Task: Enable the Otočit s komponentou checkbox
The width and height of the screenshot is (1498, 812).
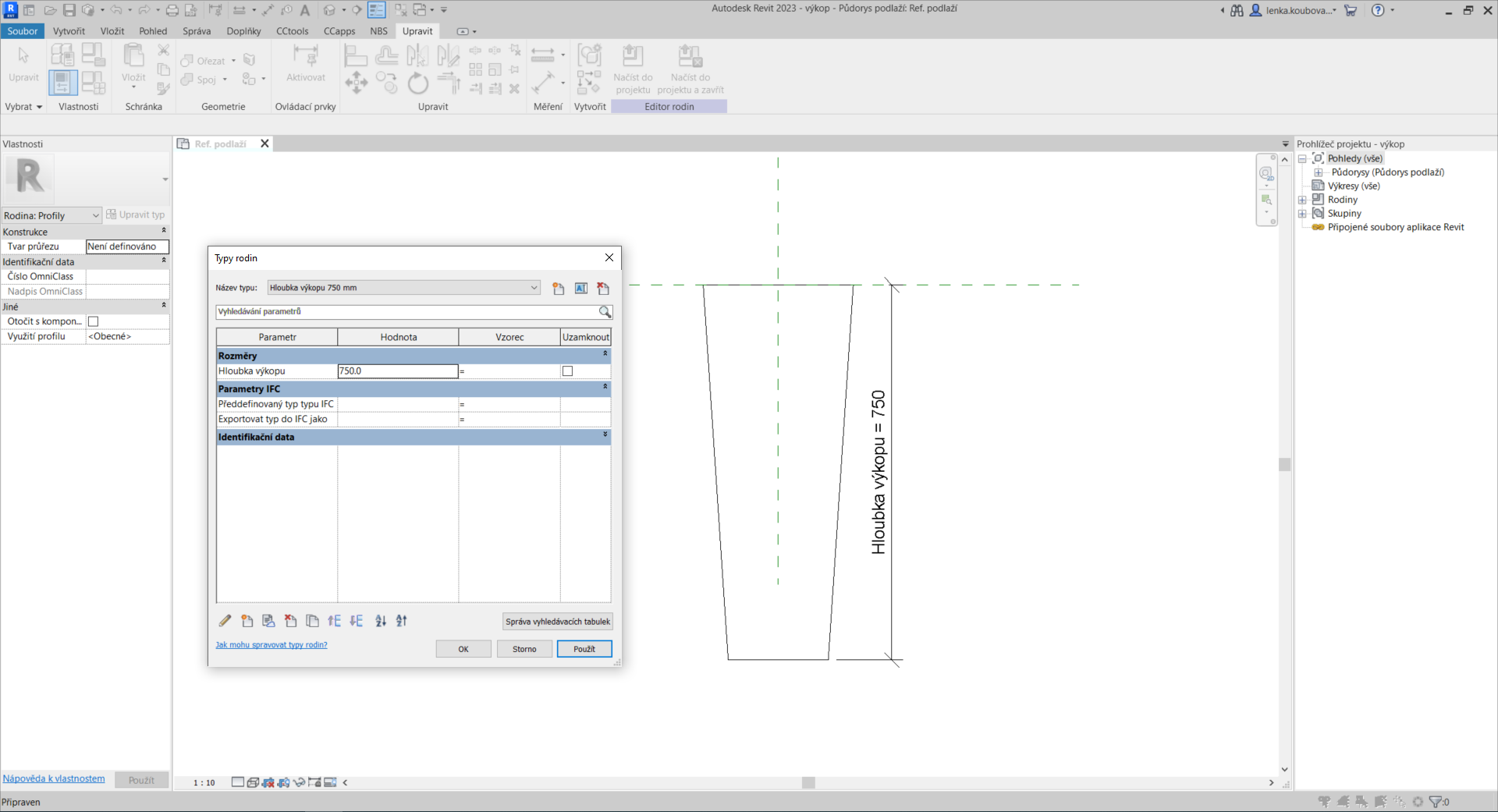Action: tap(94, 321)
